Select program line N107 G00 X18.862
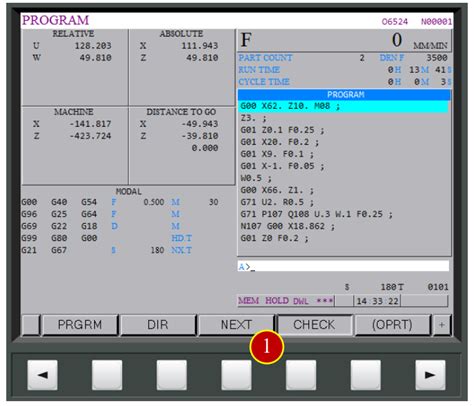Screen dimensions: 474x406 click(288, 226)
